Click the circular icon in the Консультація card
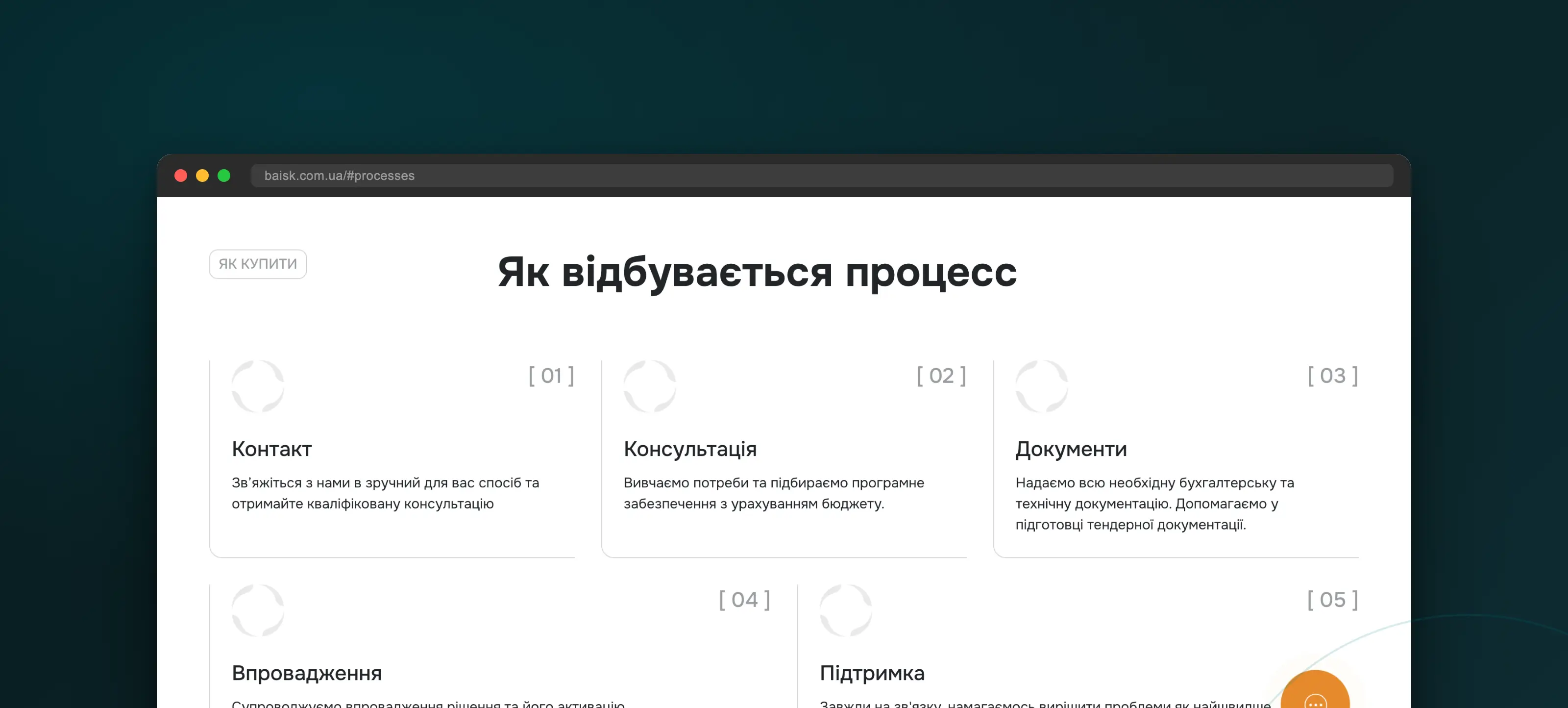1568x708 pixels. click(x=650, y=386)
